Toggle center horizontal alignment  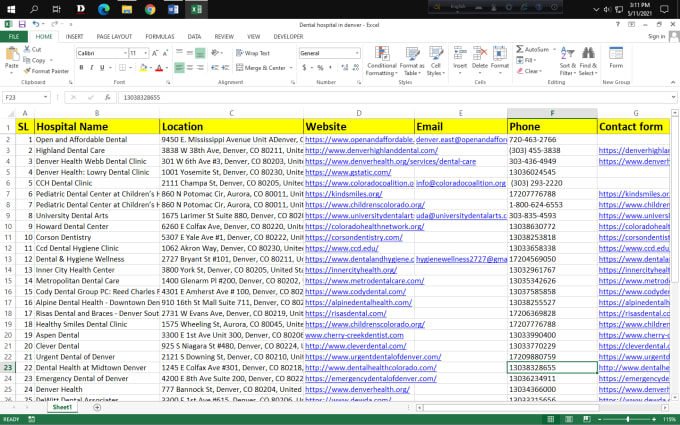click(x=190, y=68)
